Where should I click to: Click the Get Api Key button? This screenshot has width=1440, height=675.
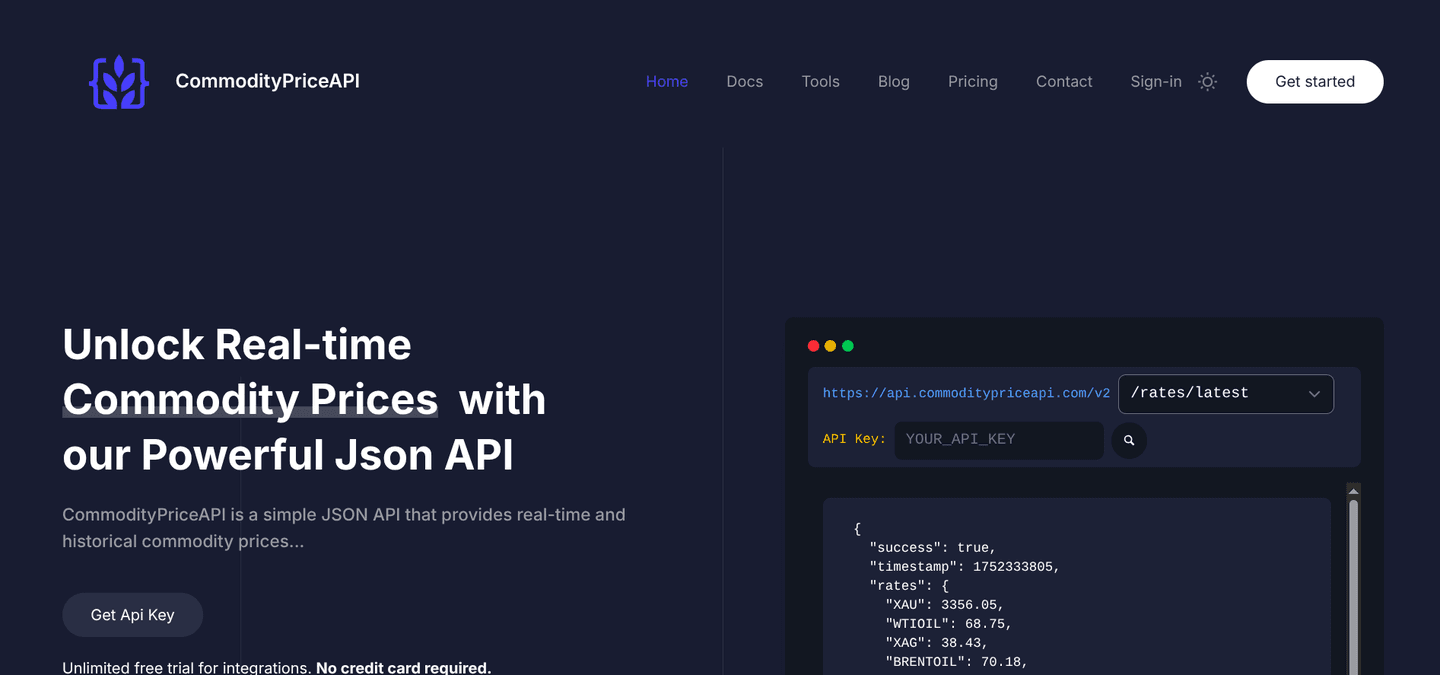point(133,615)
